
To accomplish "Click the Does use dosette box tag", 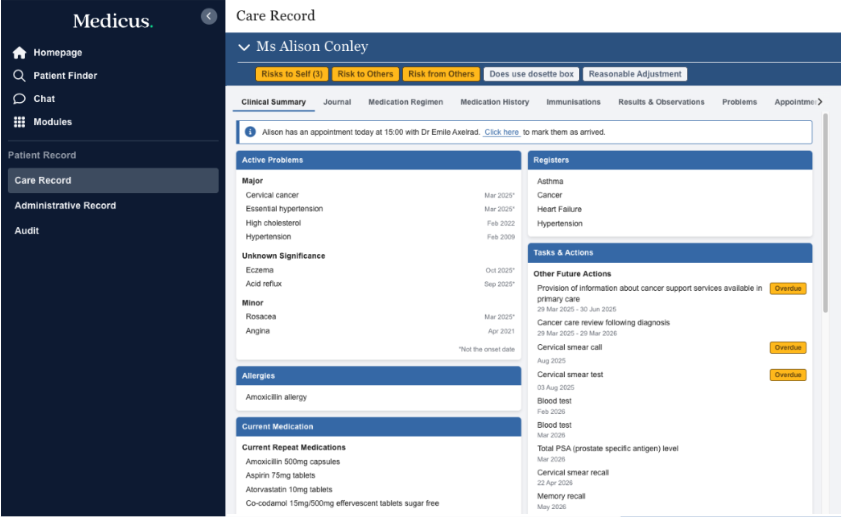I will 531,74.
